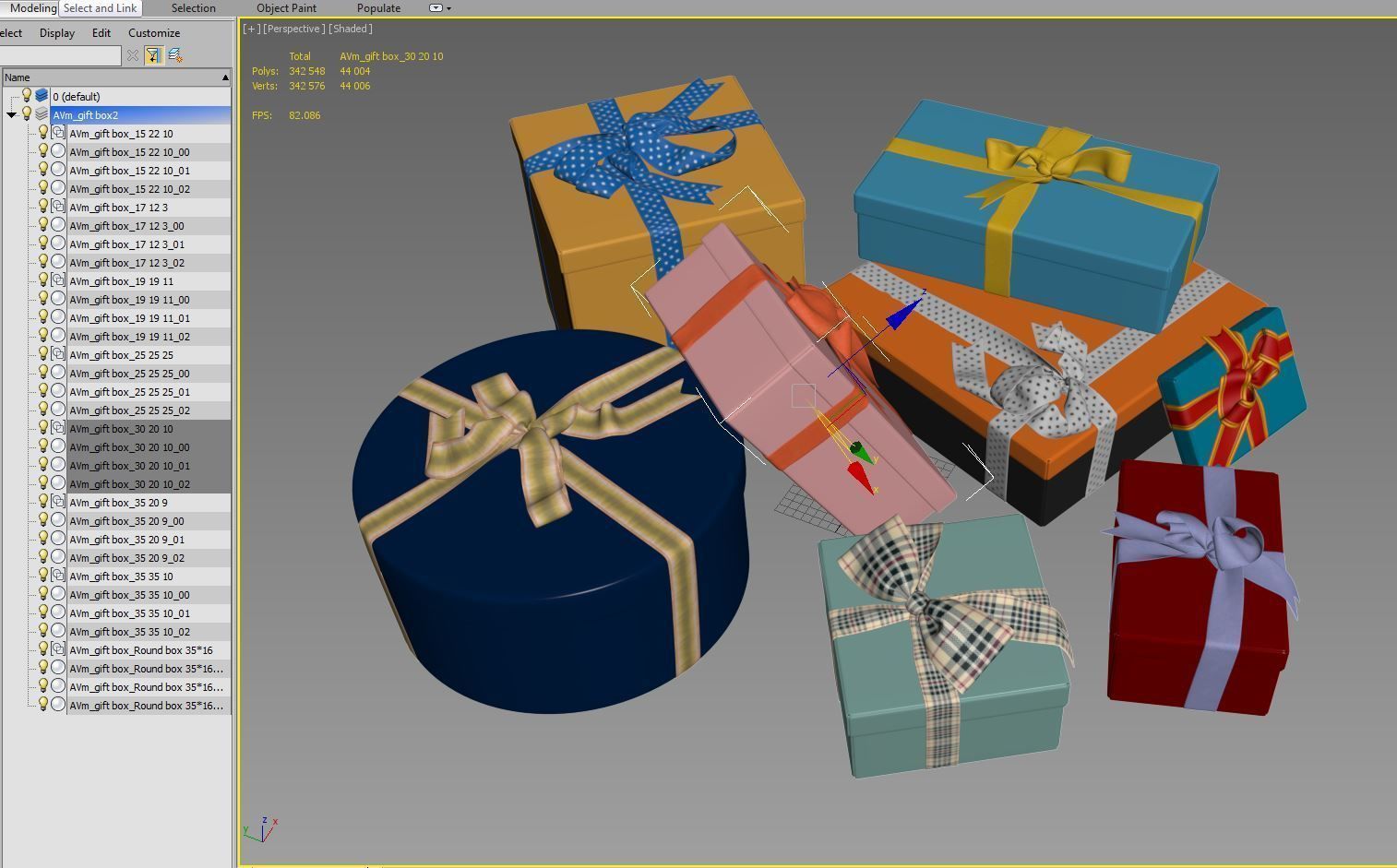Select the AVm_gift box2 layer row
The width and height of the screenshot is (1397, 868).
140,114
